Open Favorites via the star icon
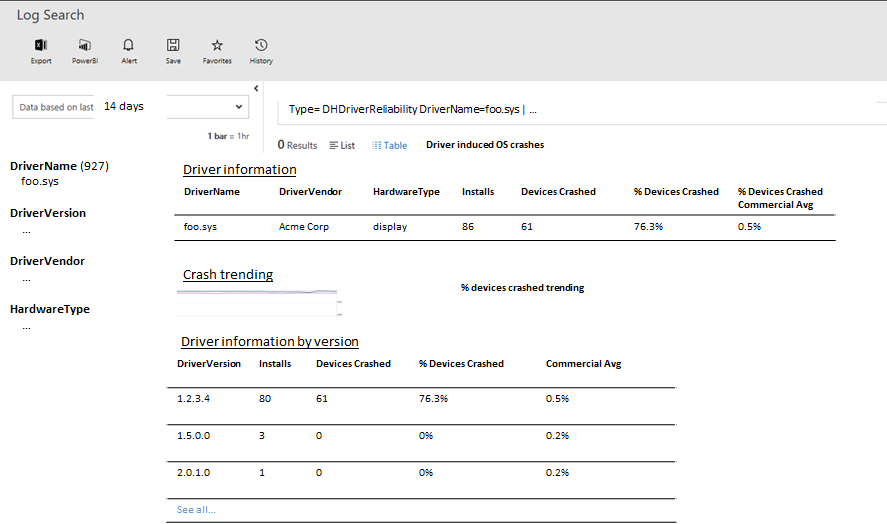This screenshot has width=887, height=524. (x=217, y=46)
